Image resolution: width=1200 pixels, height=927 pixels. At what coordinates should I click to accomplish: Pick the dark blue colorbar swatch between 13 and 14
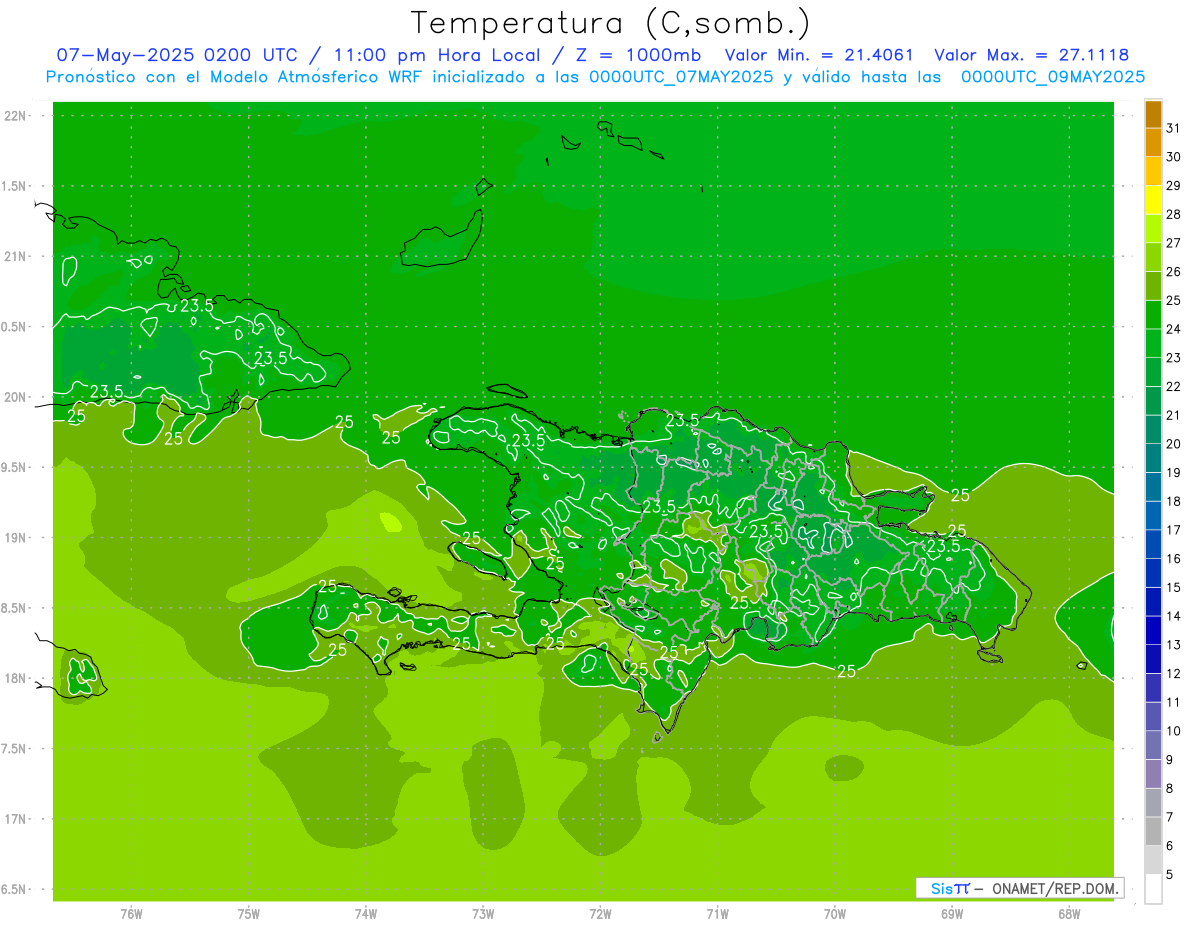point(1153,630)
